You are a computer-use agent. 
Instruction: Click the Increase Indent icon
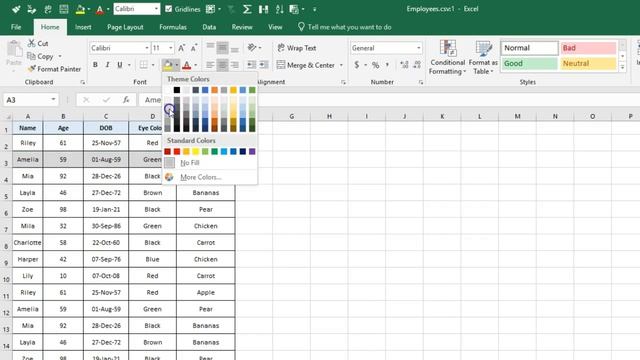tap(264, 64)
